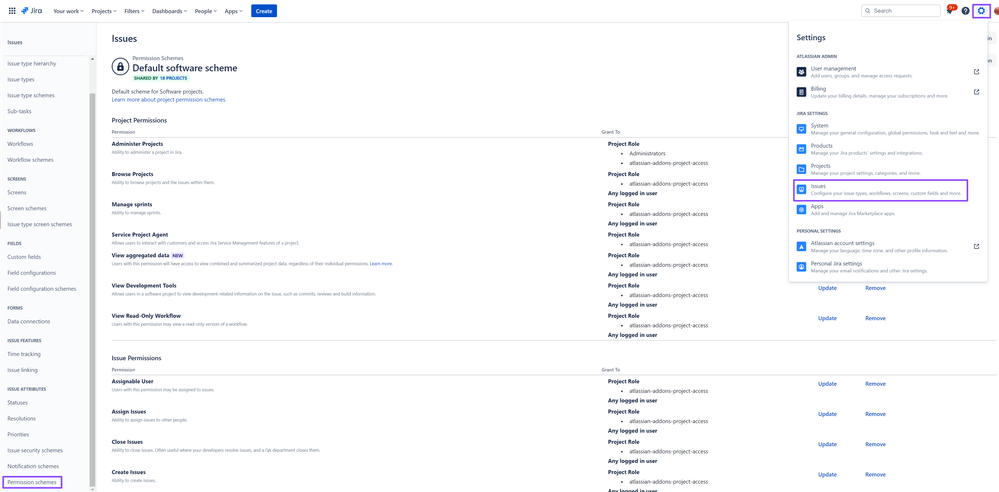Image resolution: width=999 pixels, height=492 pixels.
Task: Open Issue type schemes in sidebar
Action: (31, 95)
